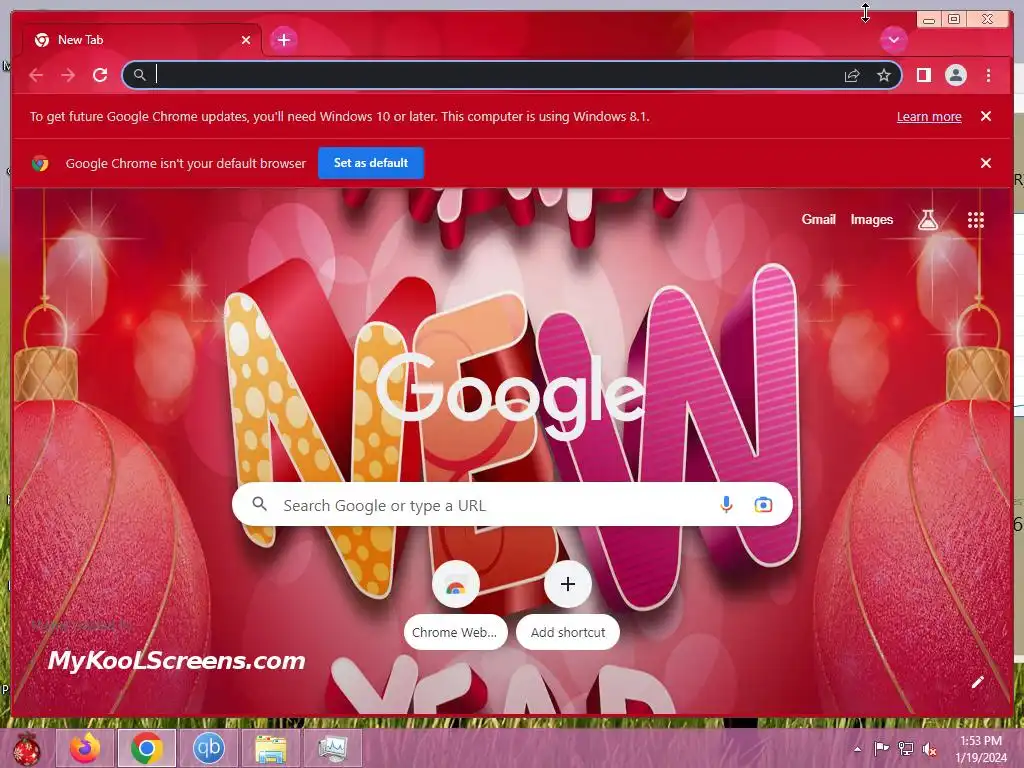Click the magnifier icon in the address bar

click(140, 75)
